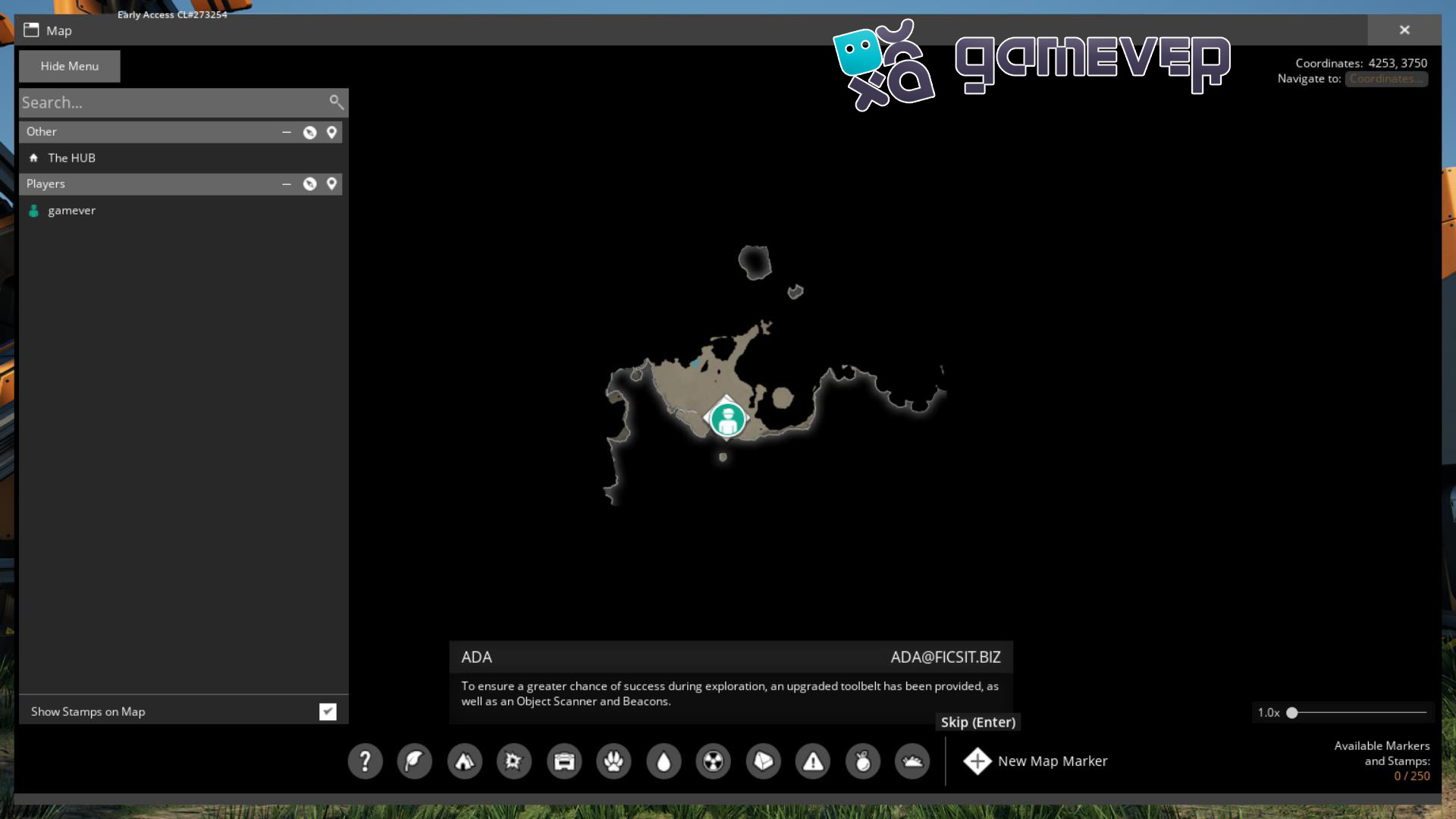The width and height of the screenshot is (1456, 819).
Task: Pick the explosion stamp icon
Action: pos(514,761)
